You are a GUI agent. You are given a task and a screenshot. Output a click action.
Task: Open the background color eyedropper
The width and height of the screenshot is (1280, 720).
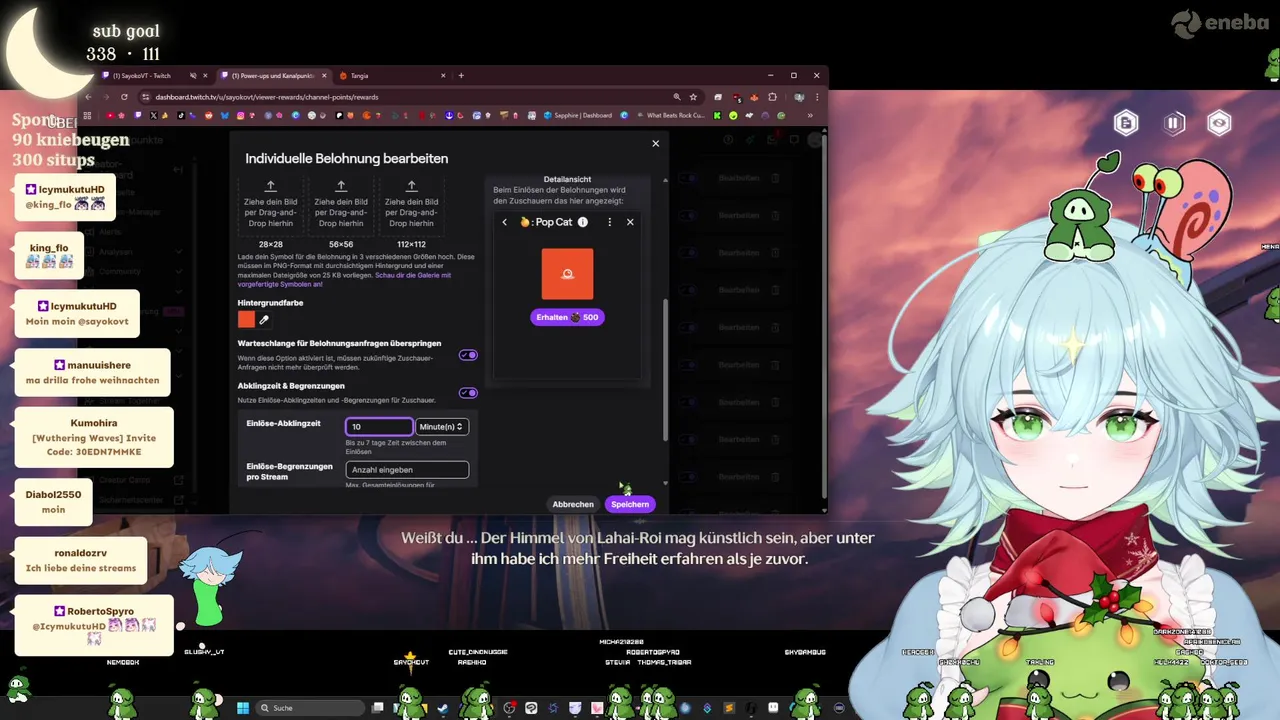coord(265,320)
